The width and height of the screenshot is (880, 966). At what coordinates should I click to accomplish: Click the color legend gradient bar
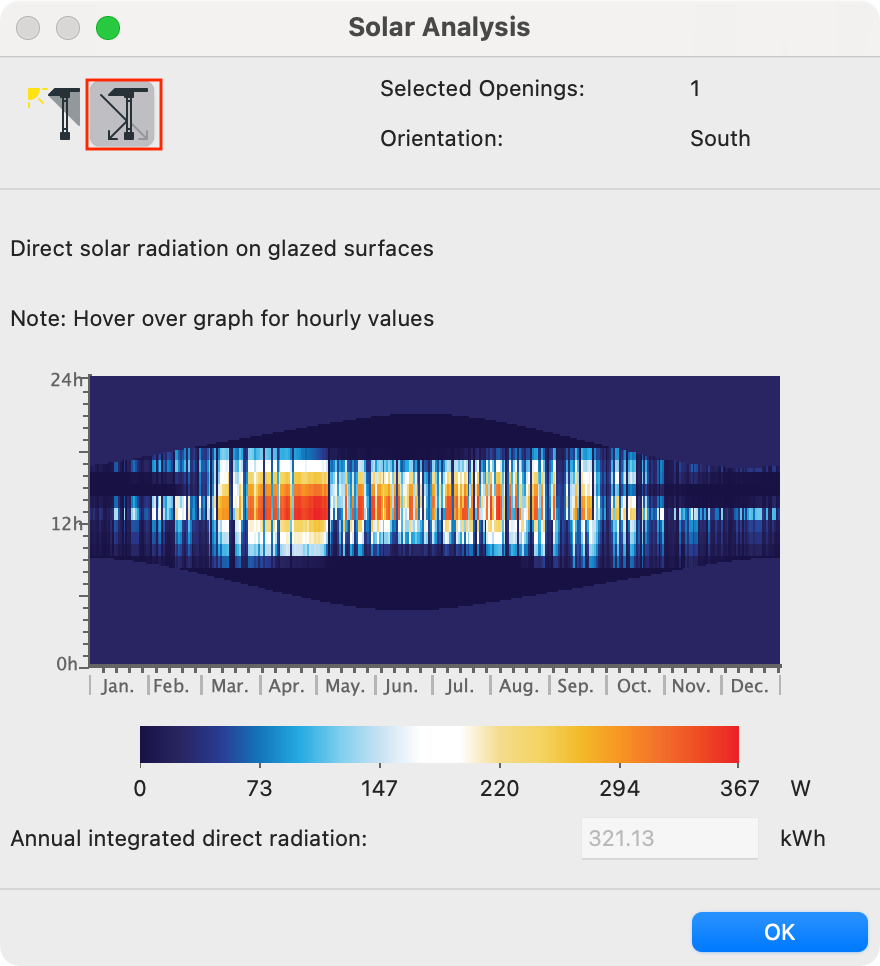(439, 744)
